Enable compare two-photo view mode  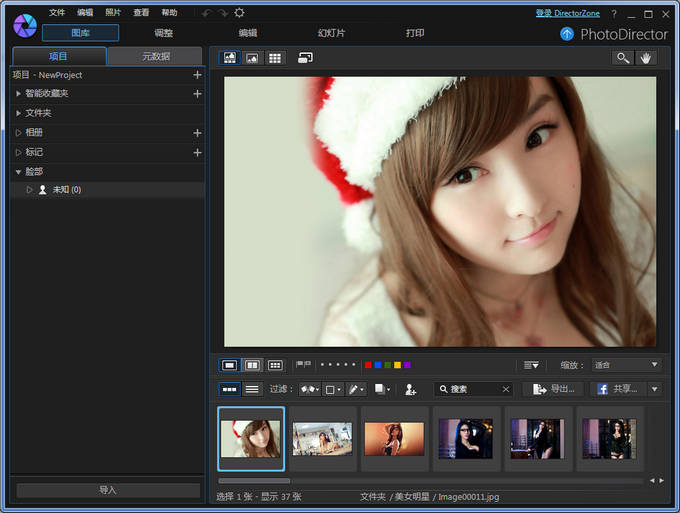point(252,365)
